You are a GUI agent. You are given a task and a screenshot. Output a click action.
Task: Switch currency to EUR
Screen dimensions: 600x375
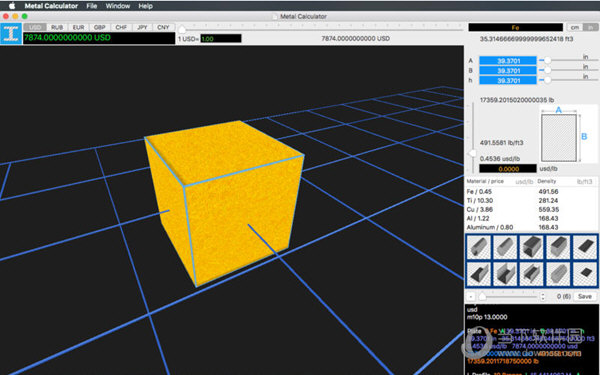coord(78,27)
